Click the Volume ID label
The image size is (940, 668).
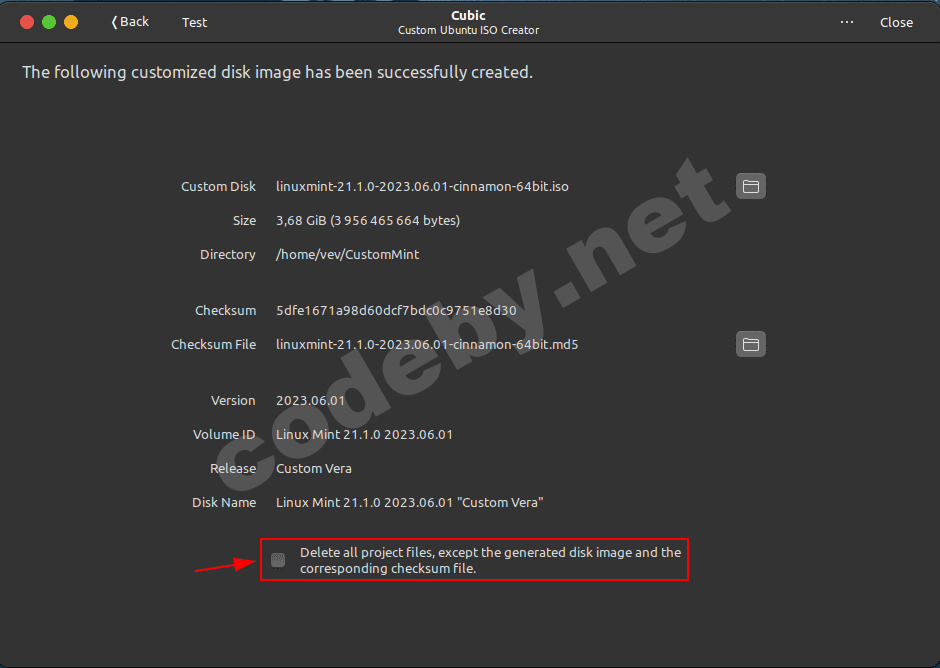[x=224, y=435]
